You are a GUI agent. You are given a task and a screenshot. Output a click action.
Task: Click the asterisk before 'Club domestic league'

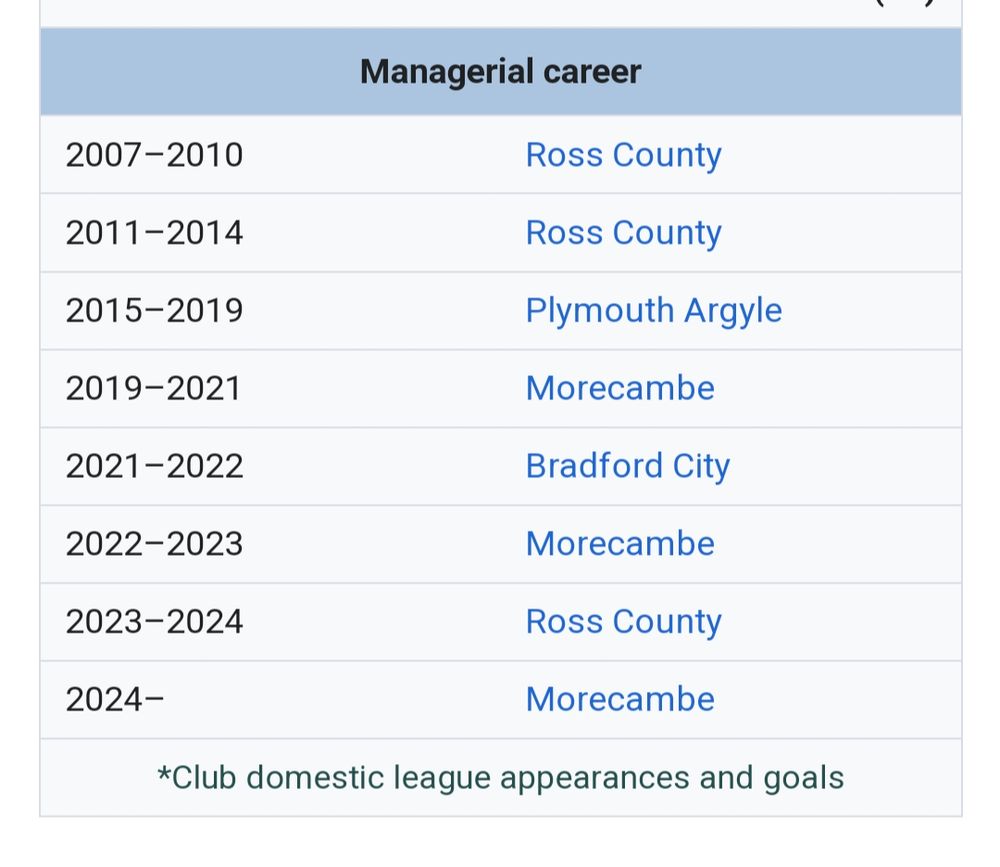click(163, 776)
